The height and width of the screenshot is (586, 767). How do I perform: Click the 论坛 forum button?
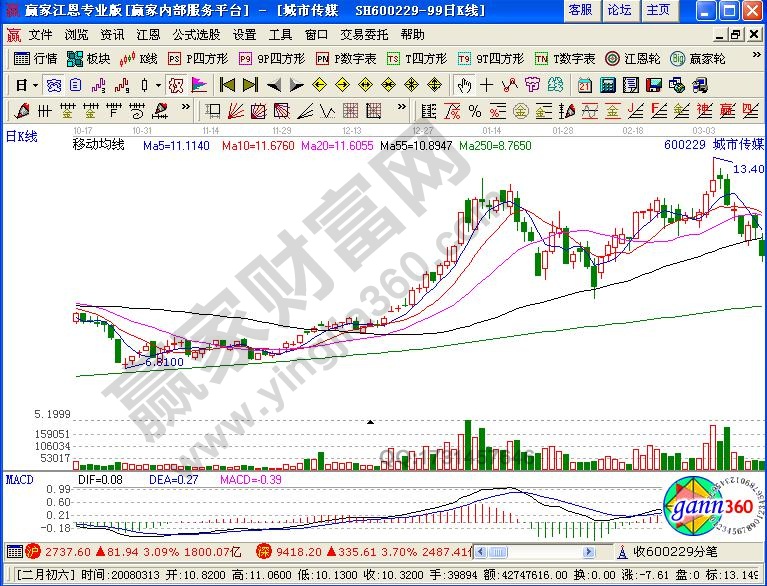619,10
